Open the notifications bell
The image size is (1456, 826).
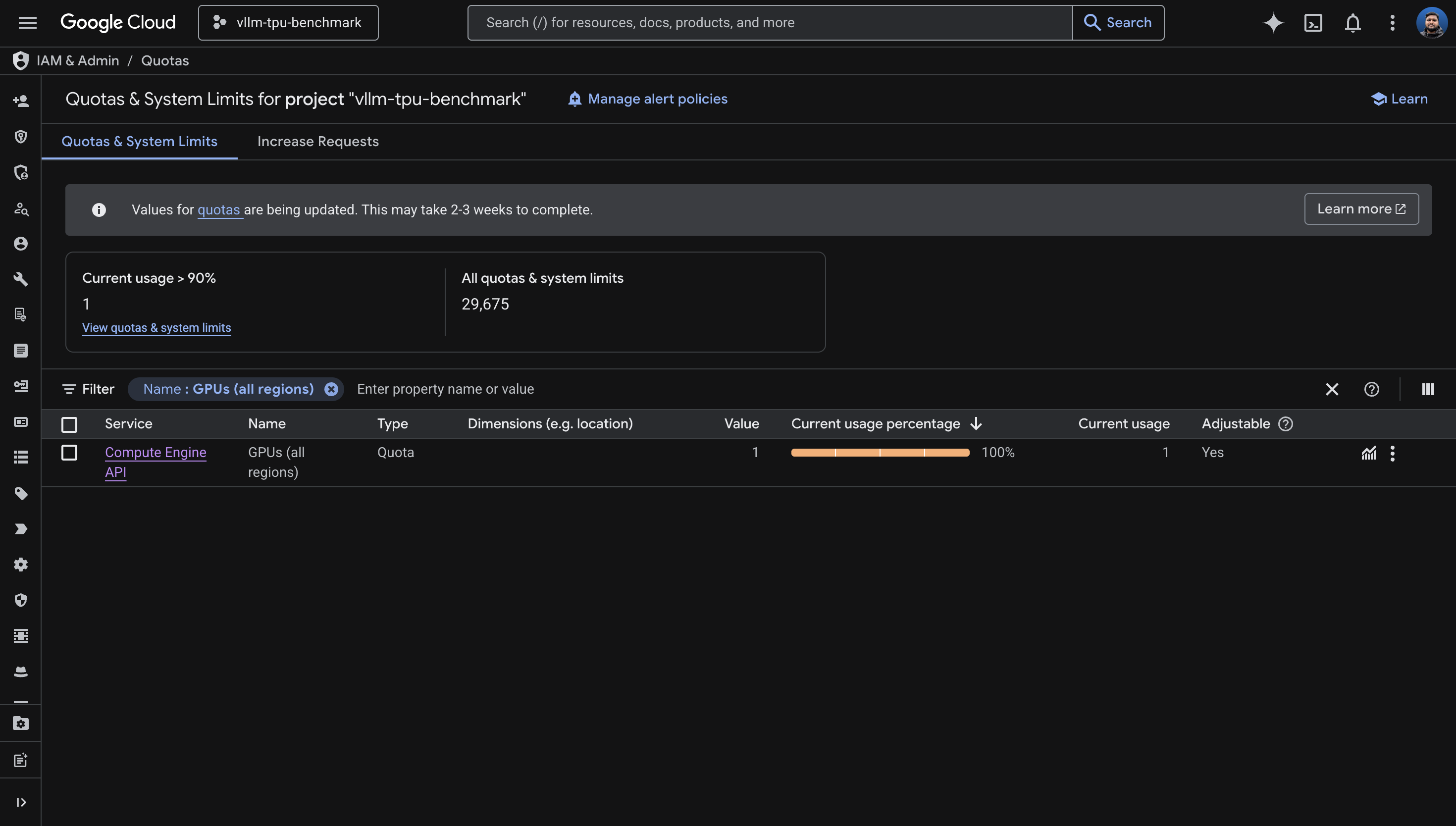[x=1352, y=23]
